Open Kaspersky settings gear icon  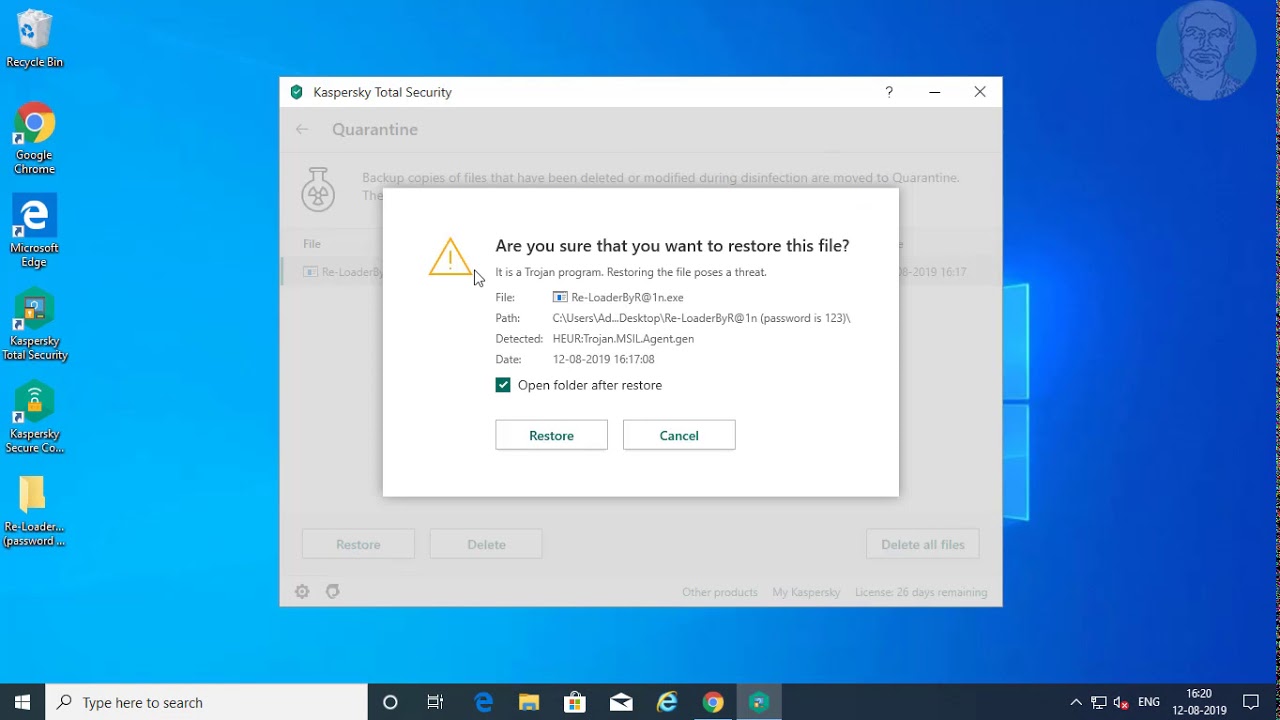302,592
